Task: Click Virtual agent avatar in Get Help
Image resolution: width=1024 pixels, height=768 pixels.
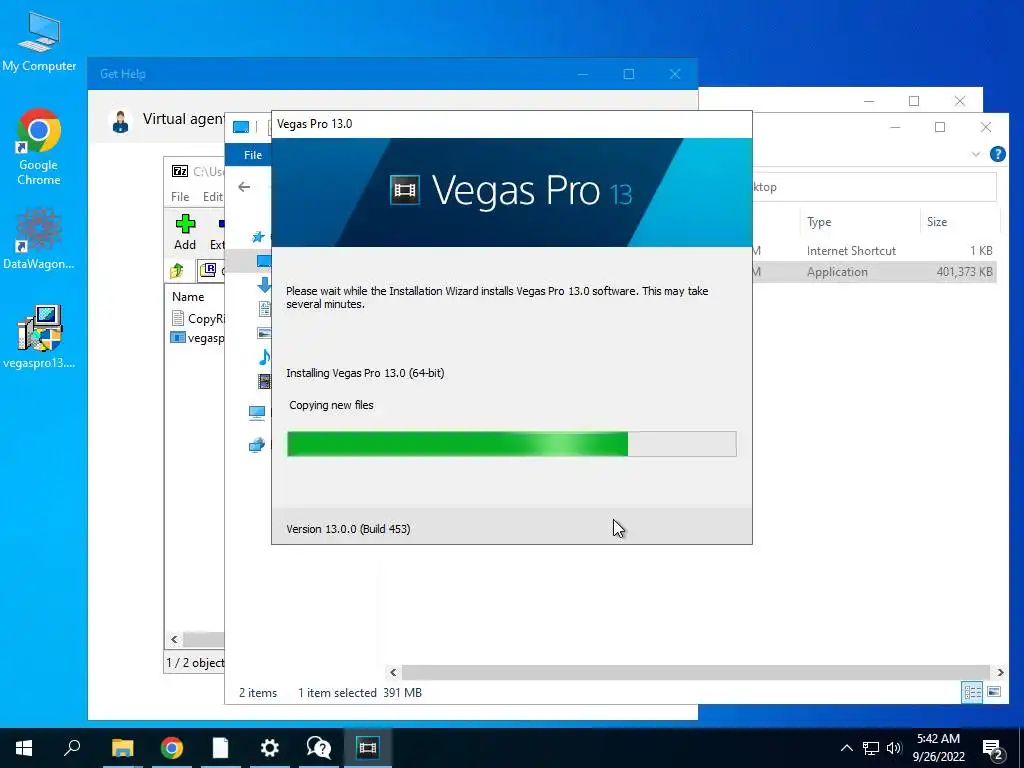Action: [x=120, y=121]
